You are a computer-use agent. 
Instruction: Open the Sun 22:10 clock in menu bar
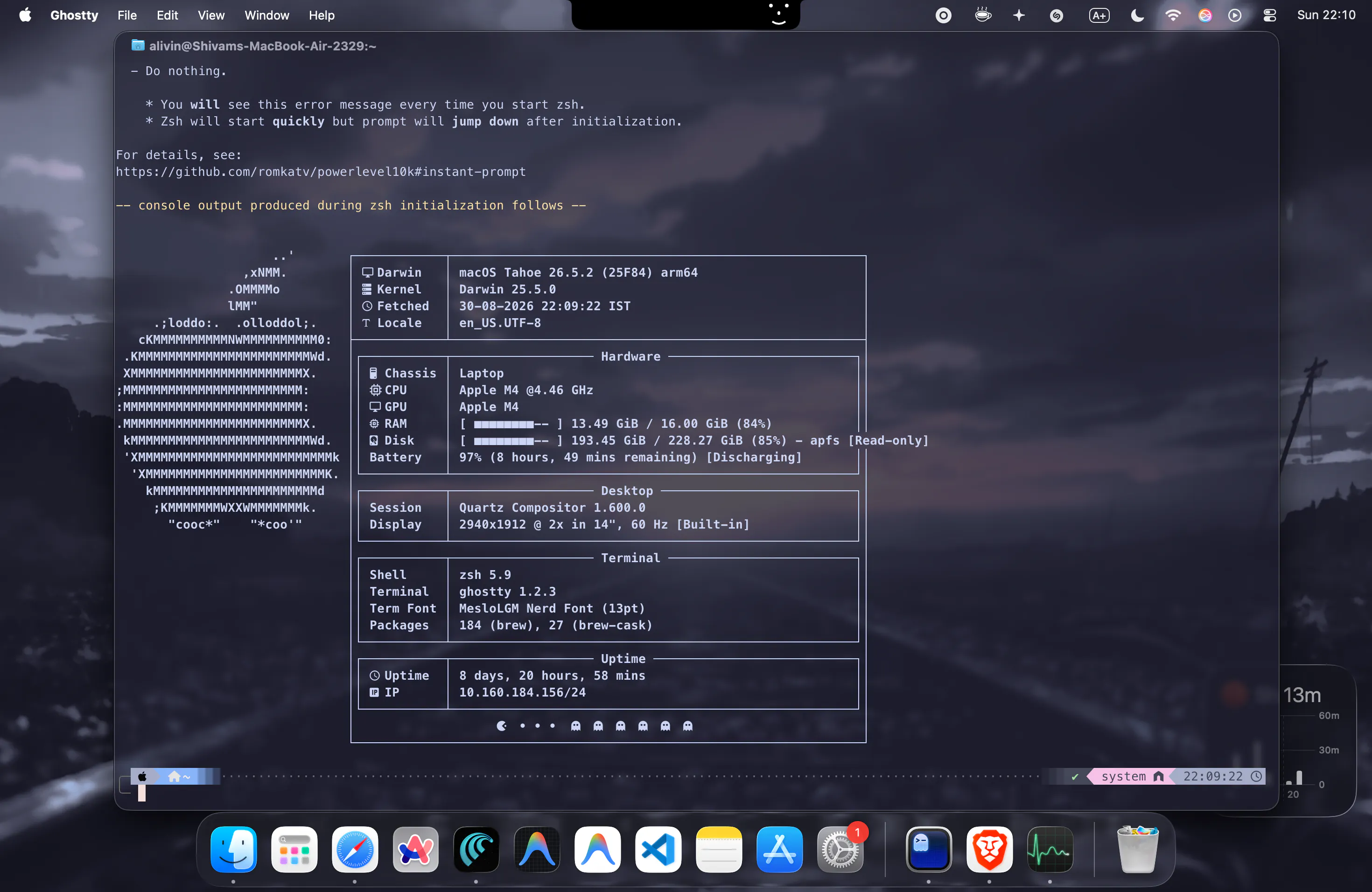pyautogui.click(x=1326, y=15)
